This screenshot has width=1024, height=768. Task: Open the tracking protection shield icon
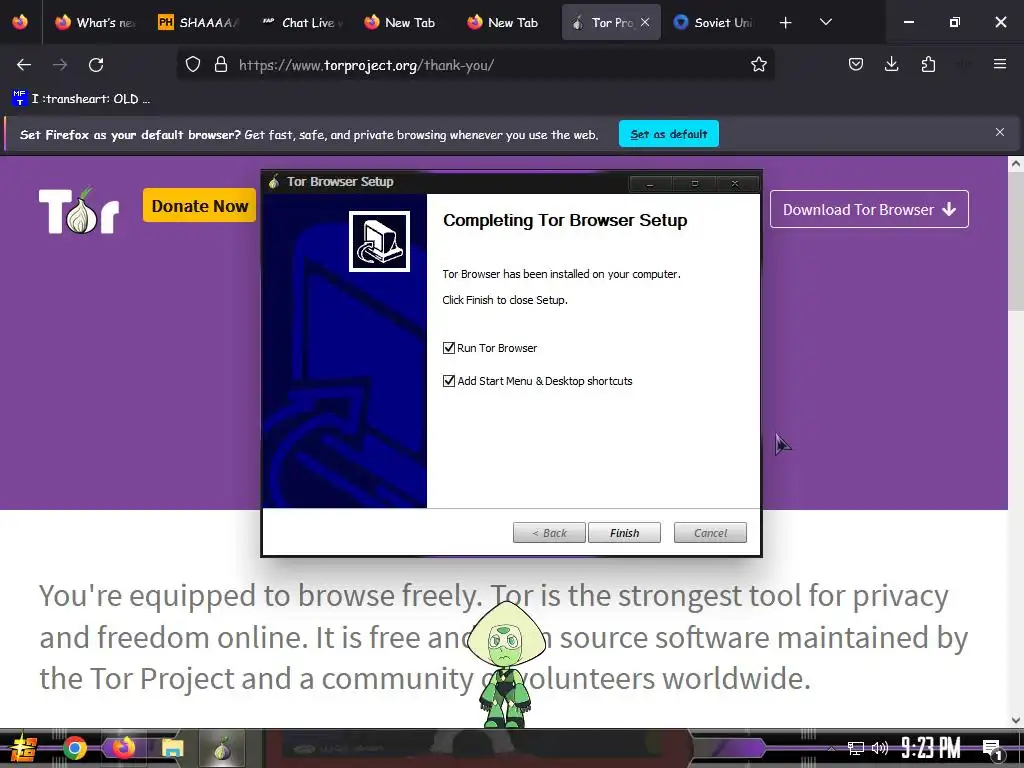point(193,65)
